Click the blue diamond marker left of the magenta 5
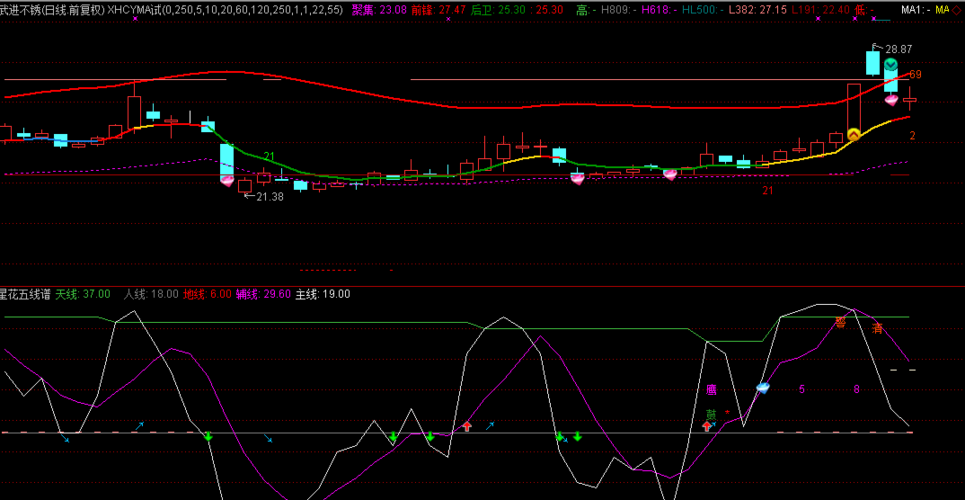This screenshot has height=500, width=965. pyautogui.click(x=763, y=387)
